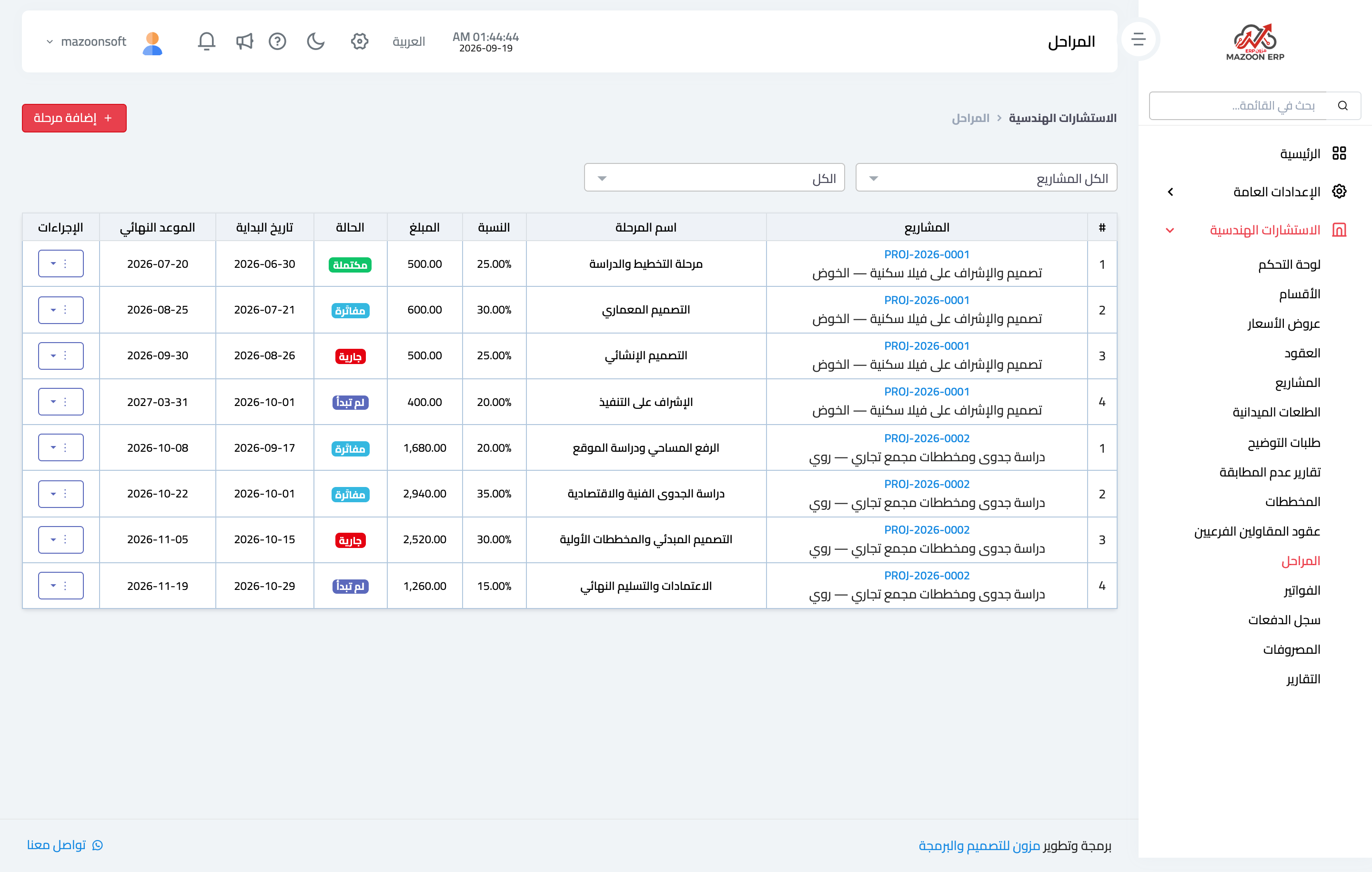Image resolution: width=1372 pixels, height=872 pixels.
Task: Open actions dropdown for الرفع المساحي row
Action: click(61, 447)
